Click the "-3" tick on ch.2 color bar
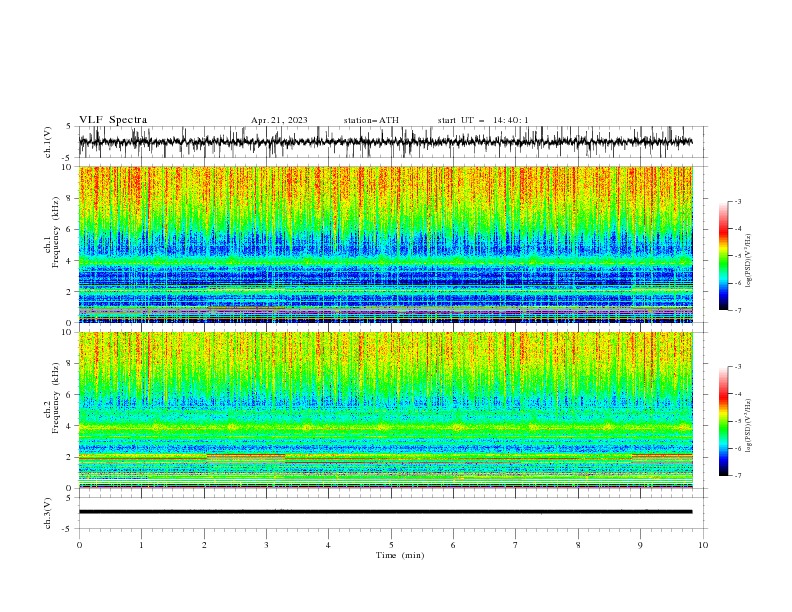 (x=737, y=367)
